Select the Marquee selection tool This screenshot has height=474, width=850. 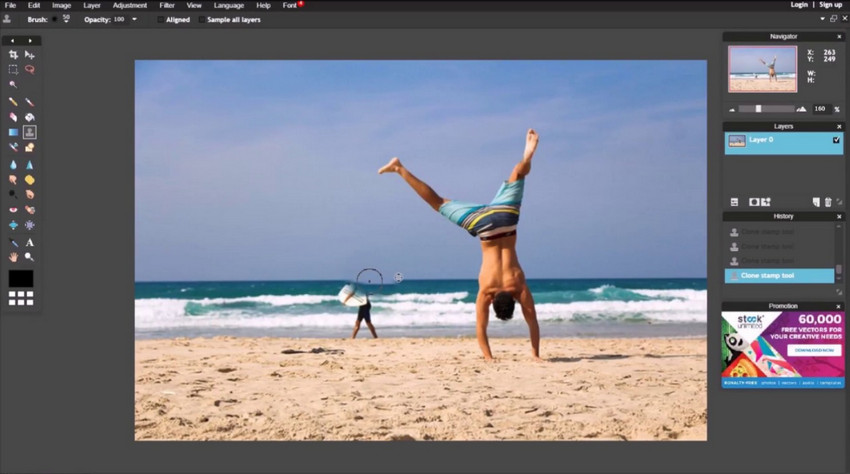click(13, 70)
